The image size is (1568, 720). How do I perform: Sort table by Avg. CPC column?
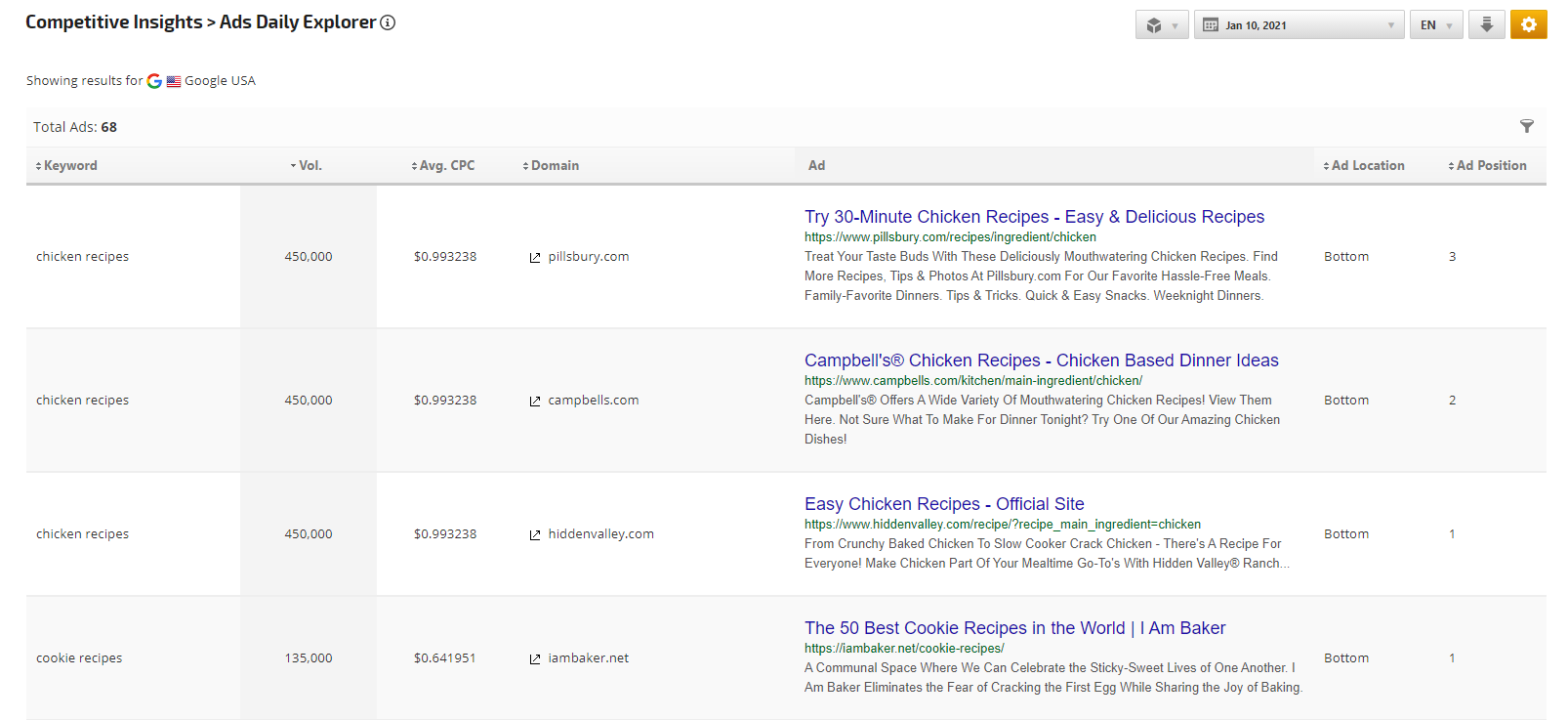(444, 166)
